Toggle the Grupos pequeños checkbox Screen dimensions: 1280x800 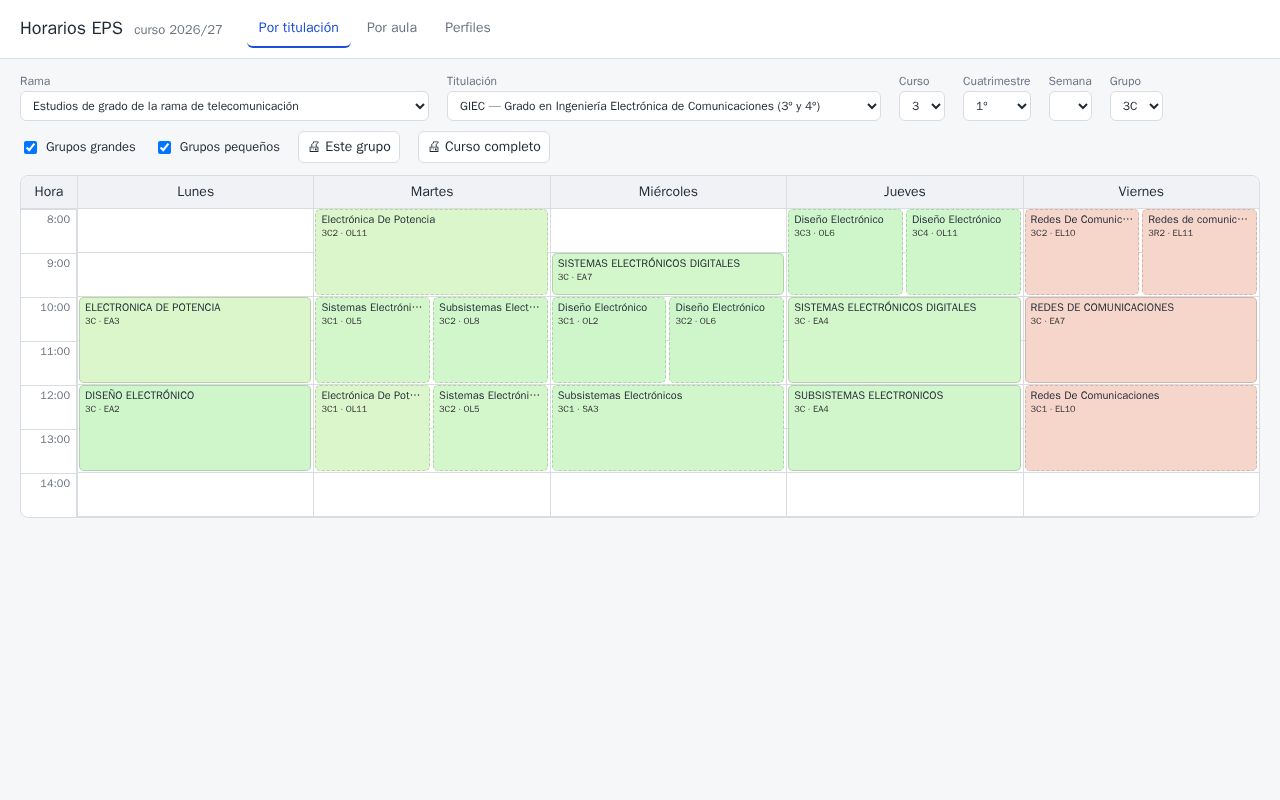(x=164, y=147)
